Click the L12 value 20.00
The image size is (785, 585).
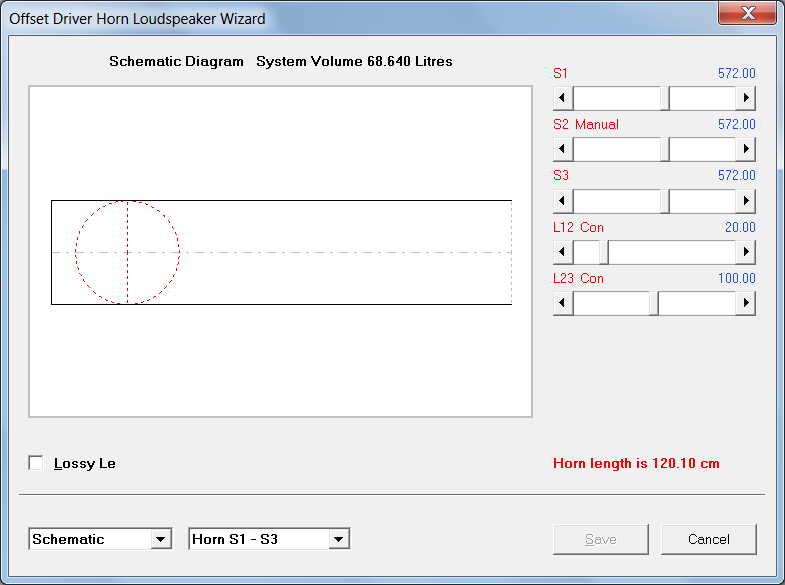click(740, 227)
